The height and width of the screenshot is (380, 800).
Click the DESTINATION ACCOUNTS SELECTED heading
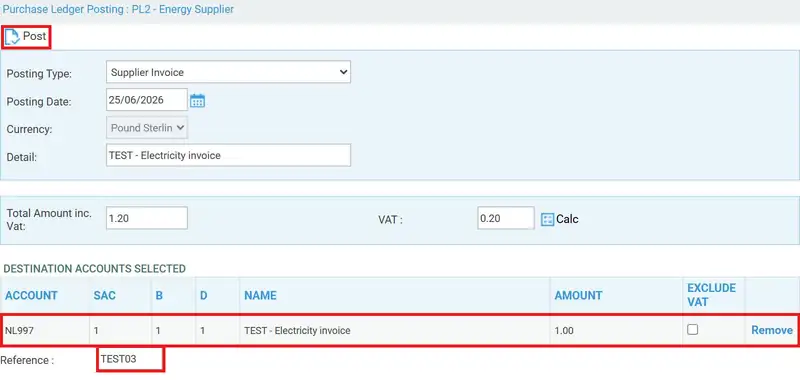pyautogui.click(x=94, y=268)
